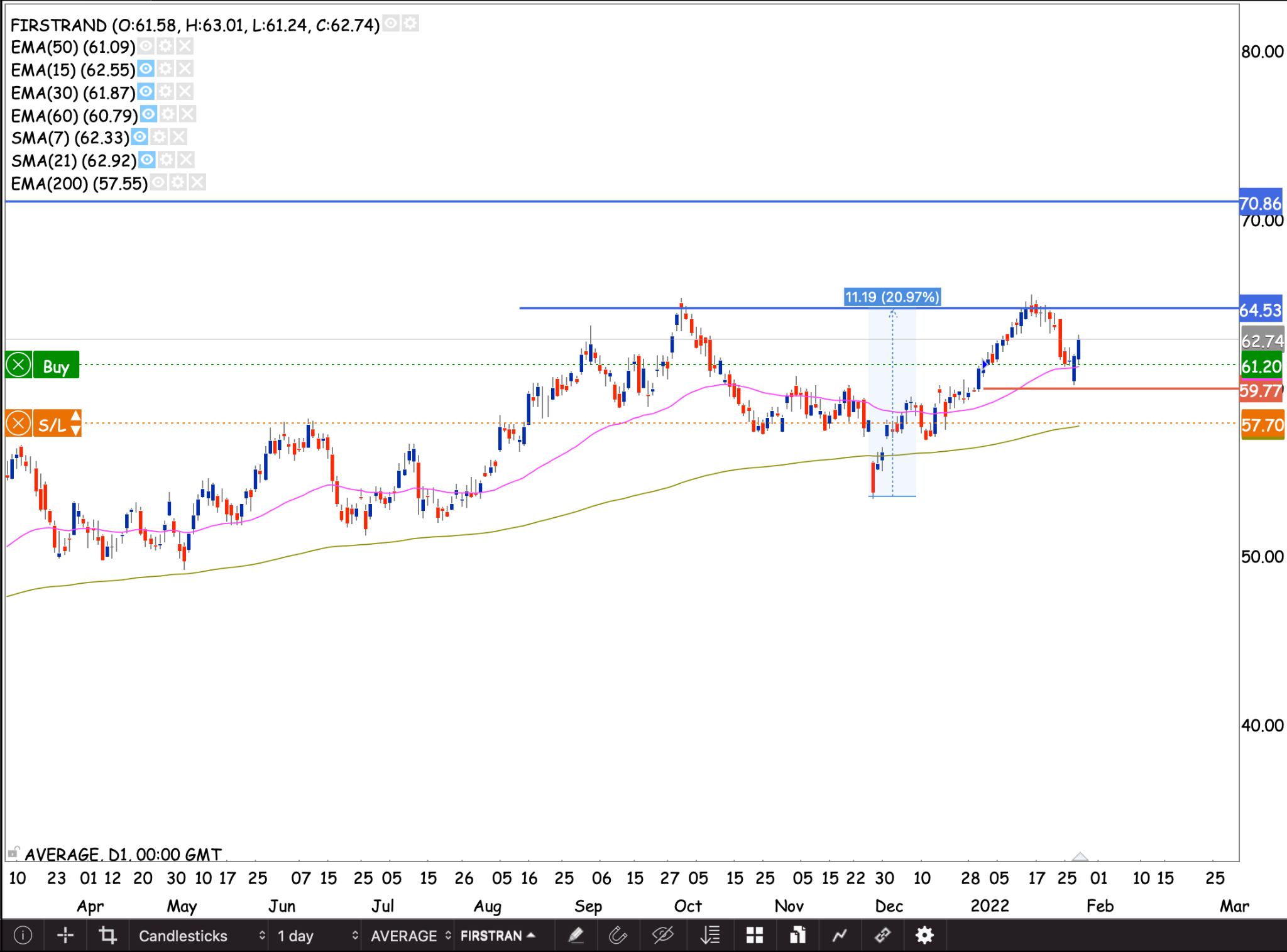Open chart settings gear in toolbar

[924, 936]
